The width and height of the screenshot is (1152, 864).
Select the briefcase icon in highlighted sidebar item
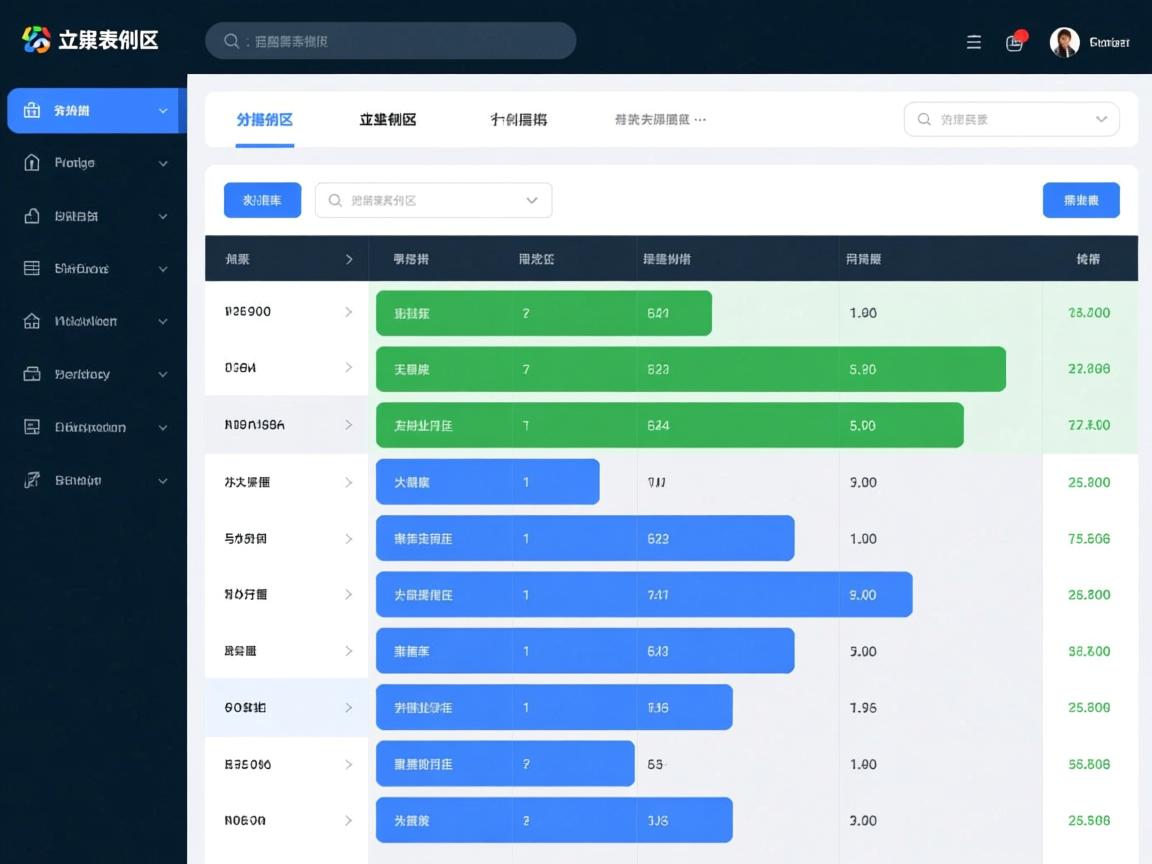[32, 110]
